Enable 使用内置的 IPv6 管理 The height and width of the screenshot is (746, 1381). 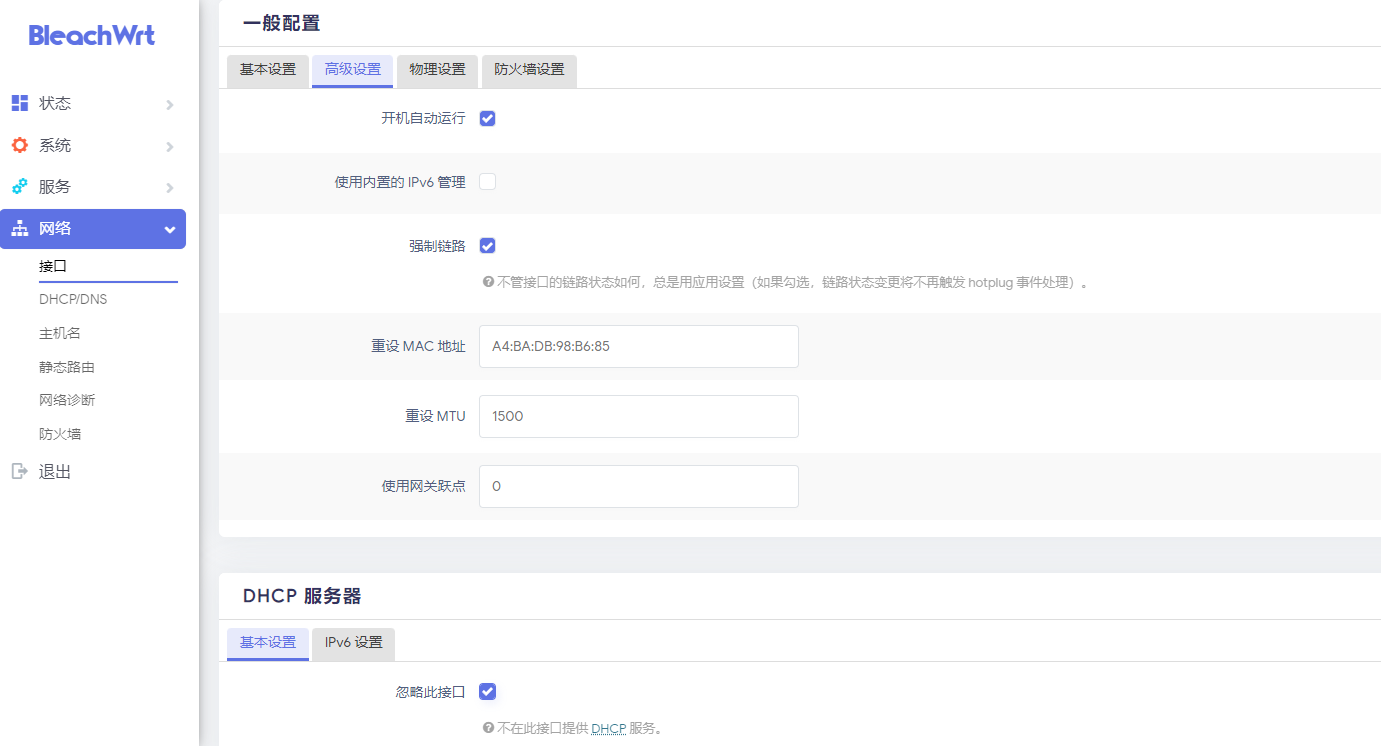tap(487, 181)
